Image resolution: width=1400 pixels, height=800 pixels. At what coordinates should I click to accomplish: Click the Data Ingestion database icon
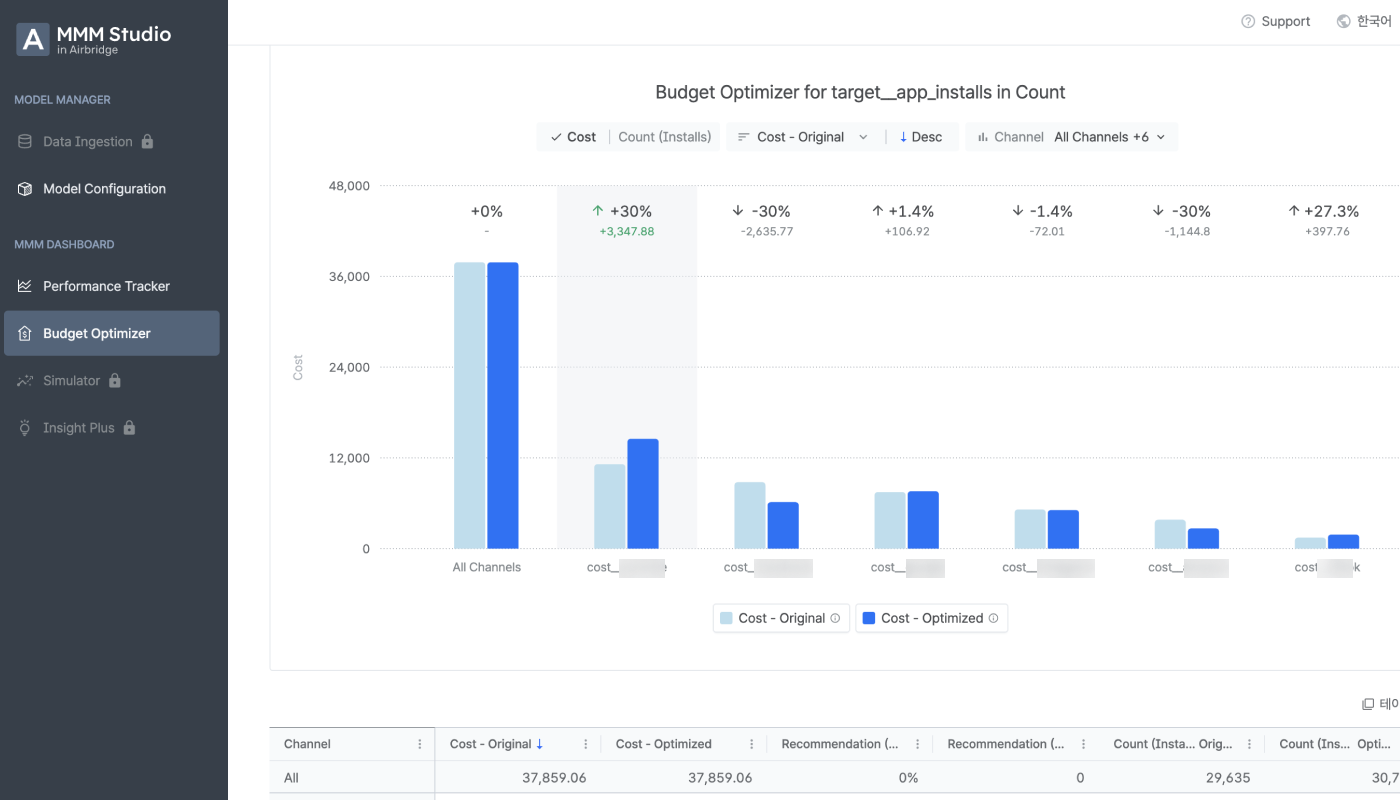tap(25, 142)
